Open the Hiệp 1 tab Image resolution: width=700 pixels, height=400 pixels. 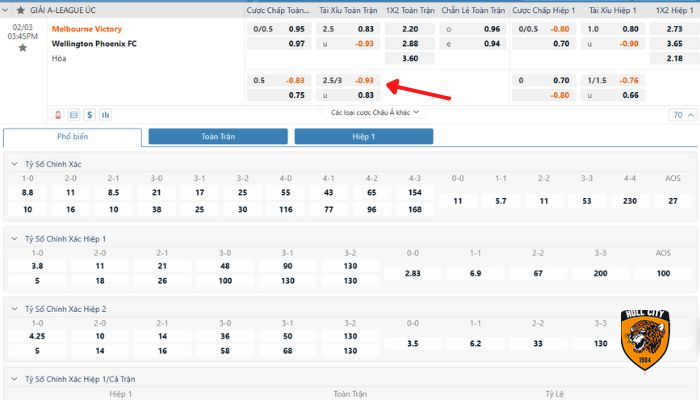tap(363, 137)
